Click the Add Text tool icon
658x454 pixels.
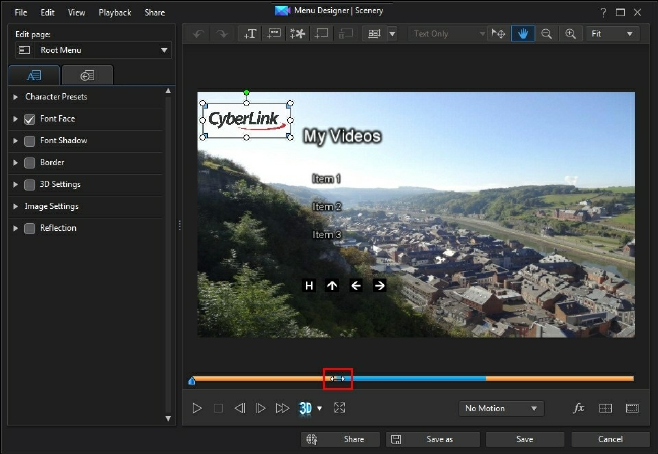[x=251, y=34]
